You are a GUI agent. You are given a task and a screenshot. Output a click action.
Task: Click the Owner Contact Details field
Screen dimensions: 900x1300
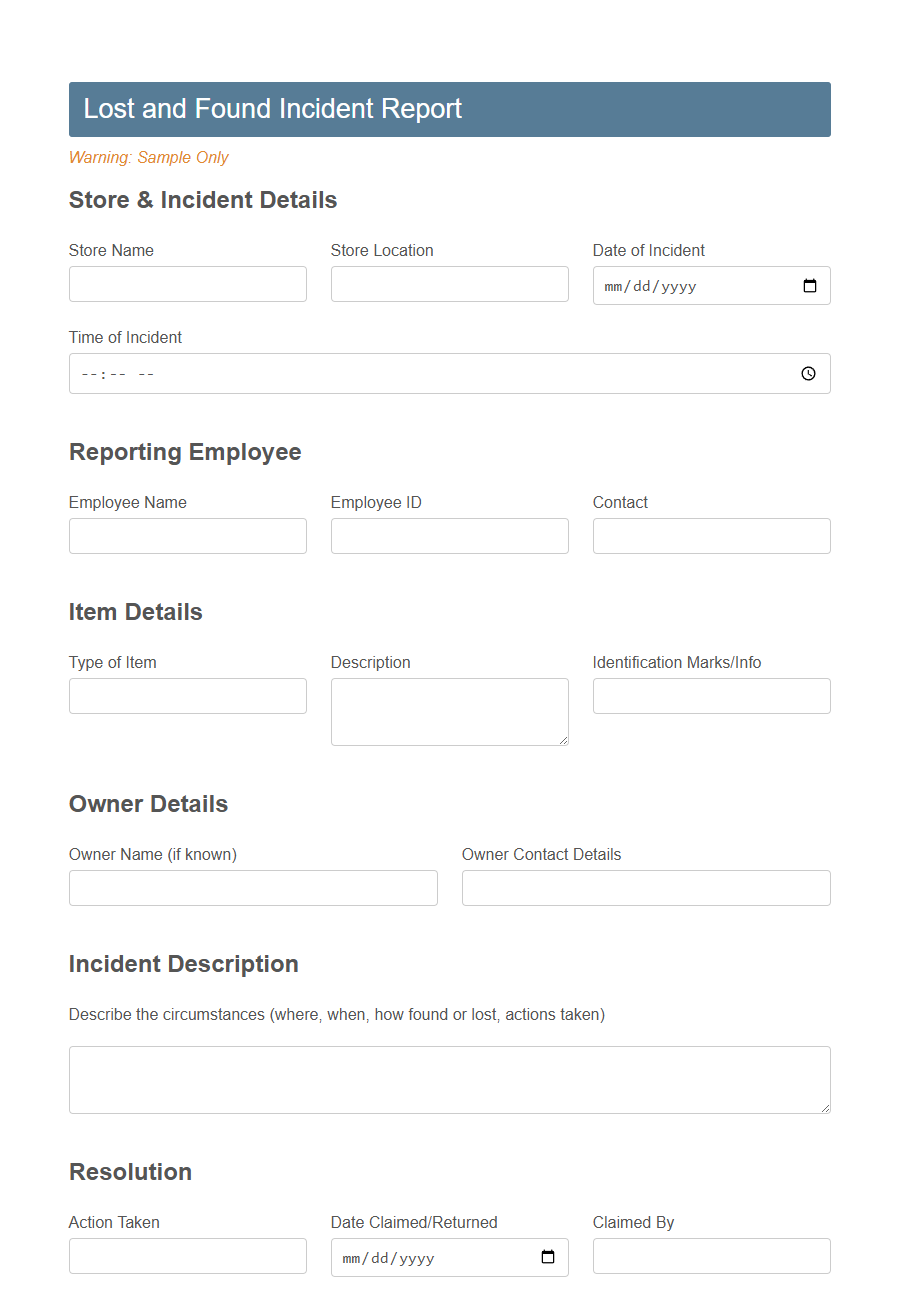(645, 888)
